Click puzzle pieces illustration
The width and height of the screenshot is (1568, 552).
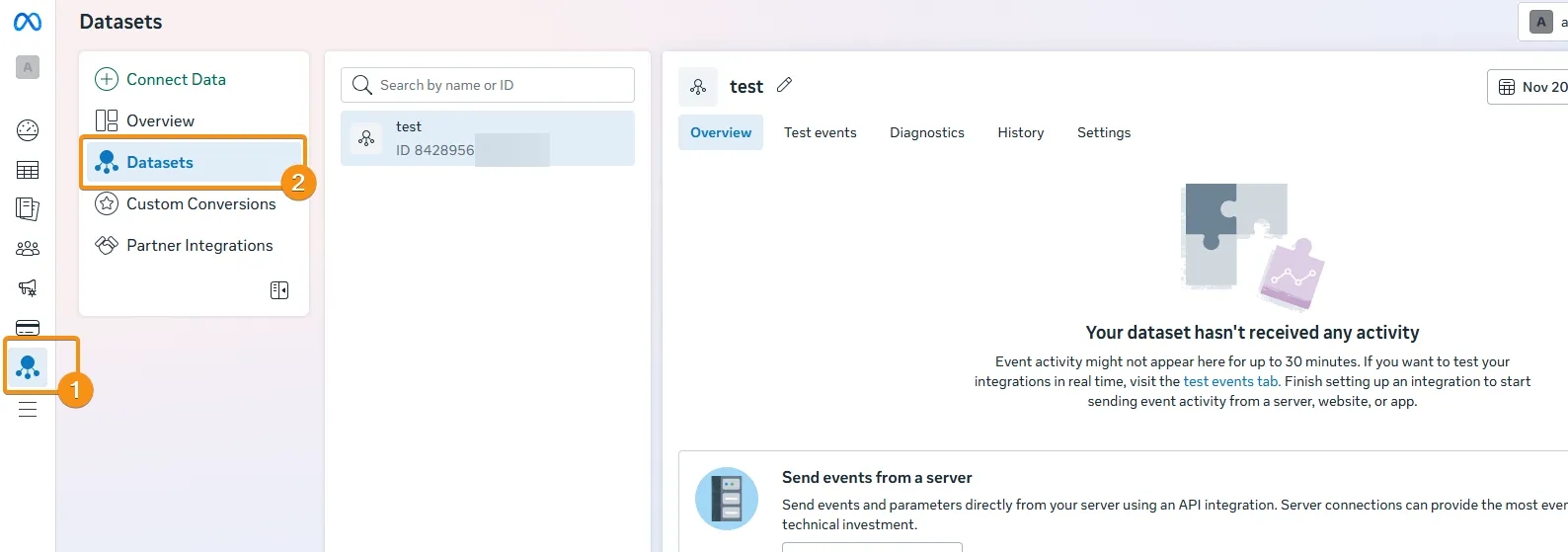[x=1252, y=246]
